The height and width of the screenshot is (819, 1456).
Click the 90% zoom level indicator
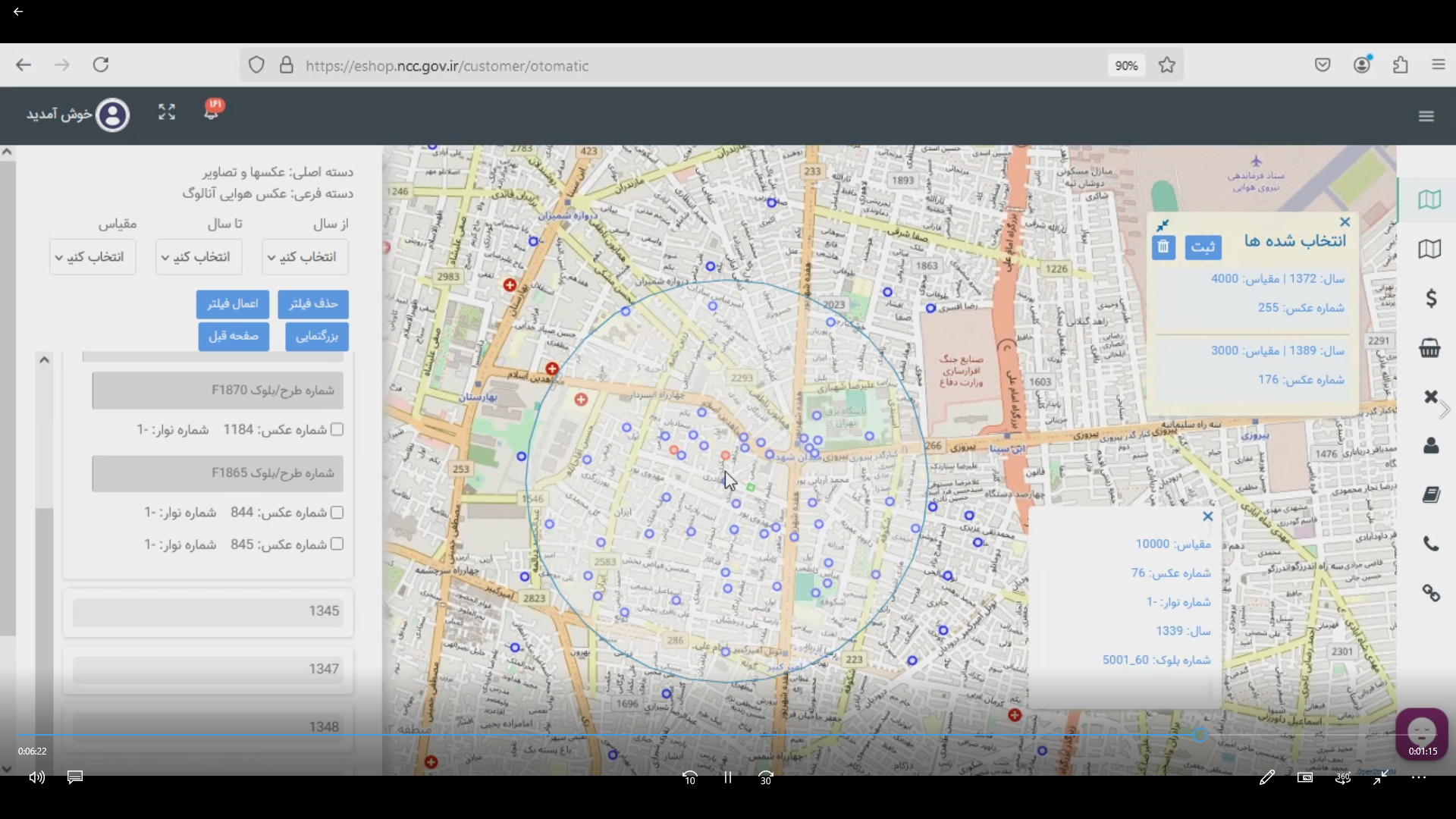(1126, 66)
